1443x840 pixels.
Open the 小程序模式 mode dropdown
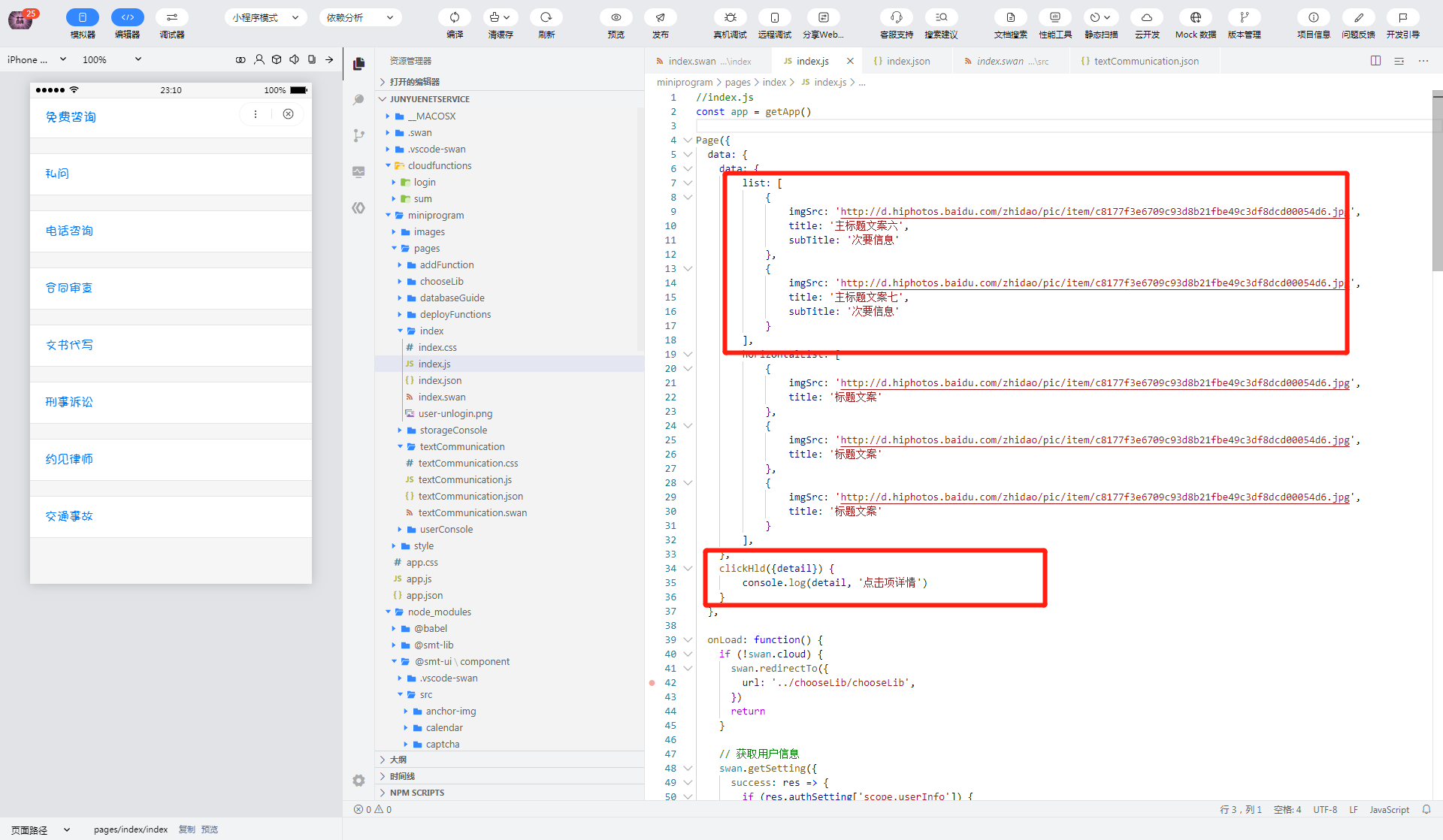point(265,17)
